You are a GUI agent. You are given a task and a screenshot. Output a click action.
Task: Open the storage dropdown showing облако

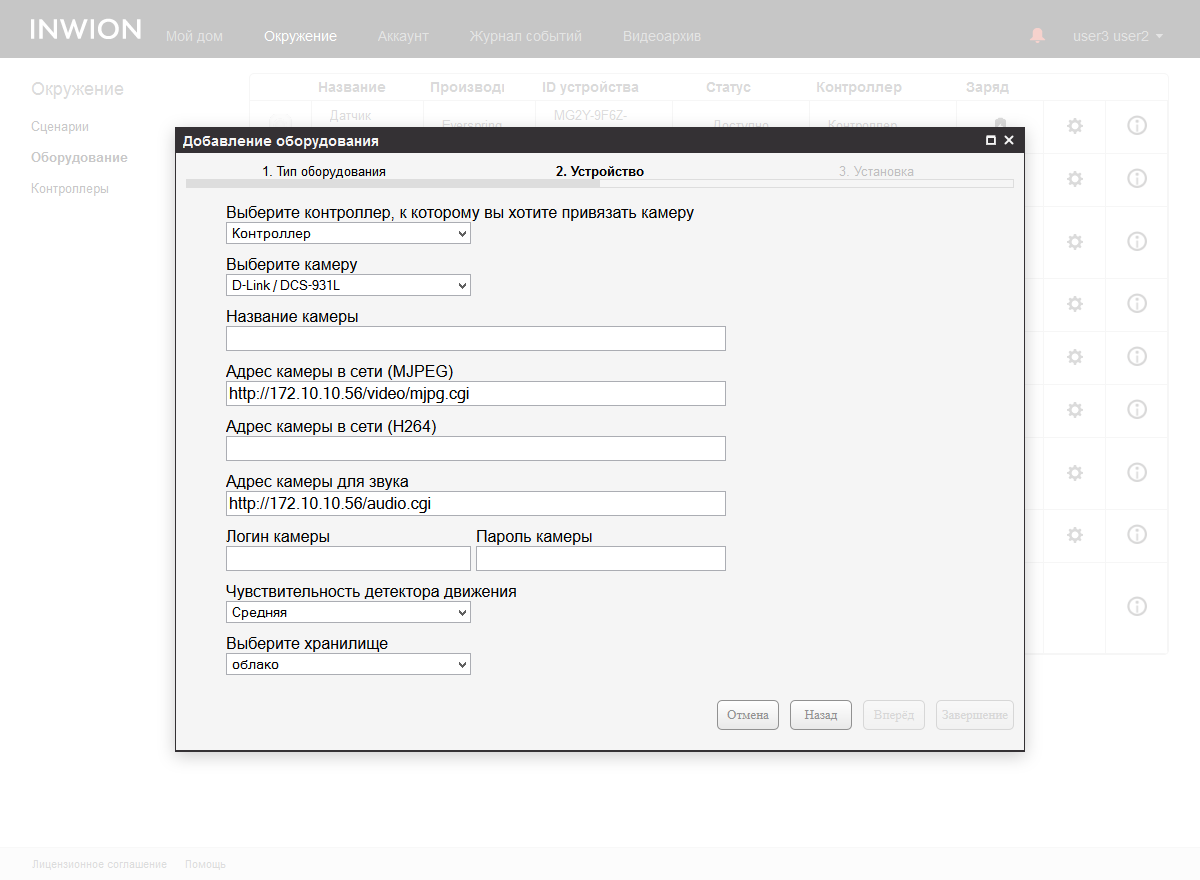[348, 665]
